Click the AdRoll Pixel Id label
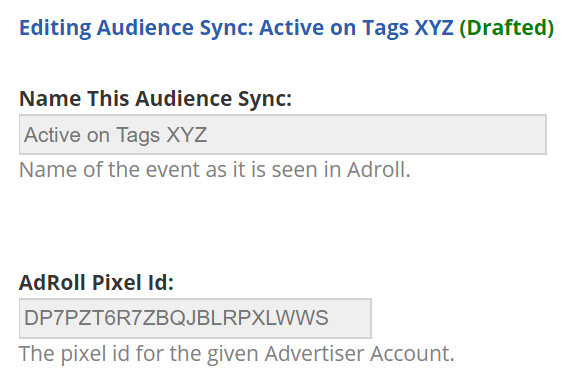573x383 pixels. 96,282
